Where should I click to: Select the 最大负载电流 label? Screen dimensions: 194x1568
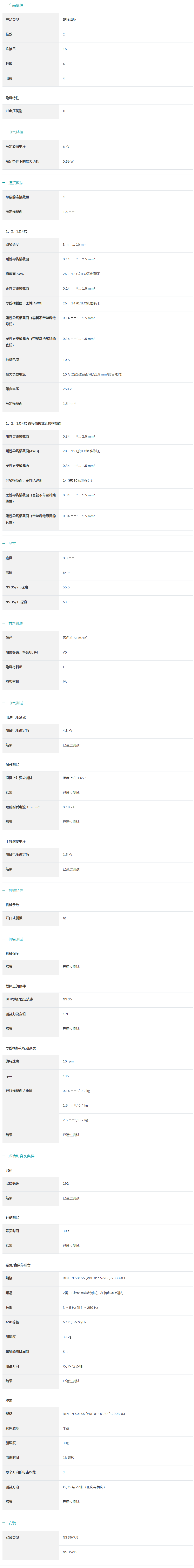(x=16, y=374)
